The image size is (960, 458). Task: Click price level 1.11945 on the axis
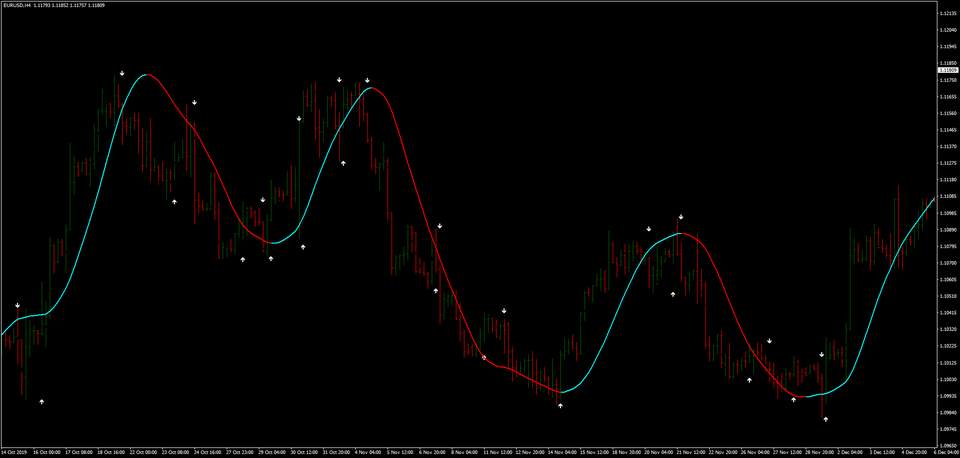(x=948, y=46)
